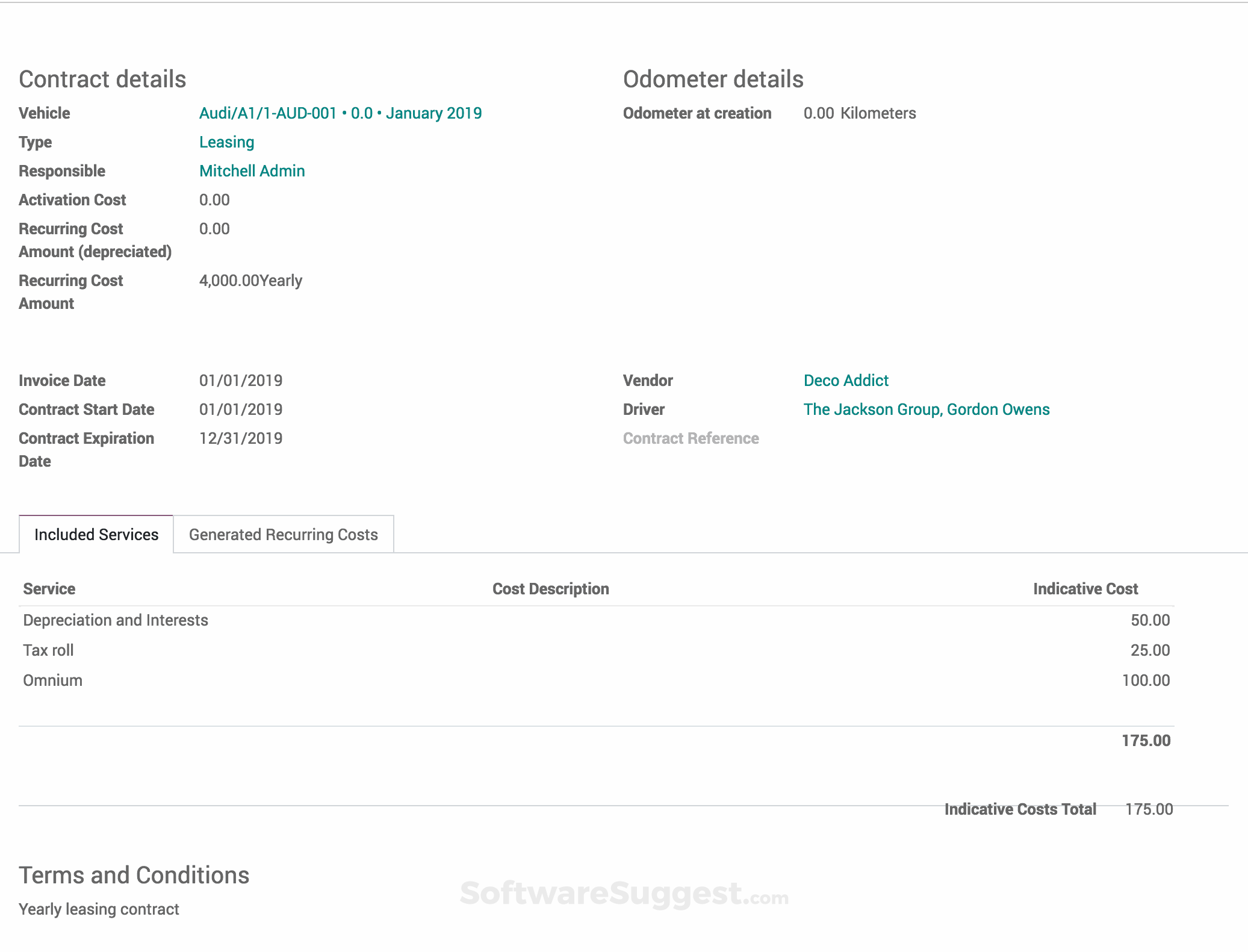Switch to Generated Recurring Costs tab
The width and height of the screenshot is (1248, 952).
pos(283,535)
